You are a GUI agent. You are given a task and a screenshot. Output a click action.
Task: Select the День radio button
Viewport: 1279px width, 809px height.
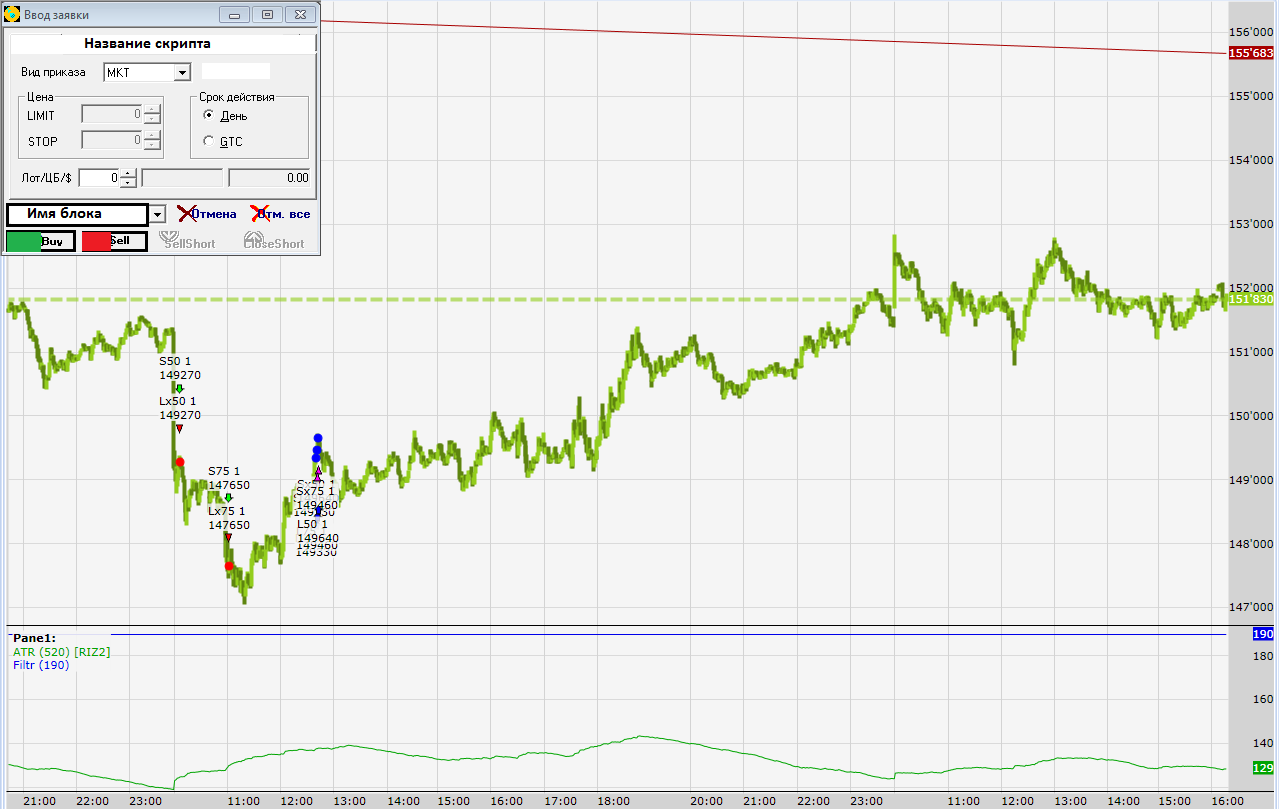click(x=208, y=116)
